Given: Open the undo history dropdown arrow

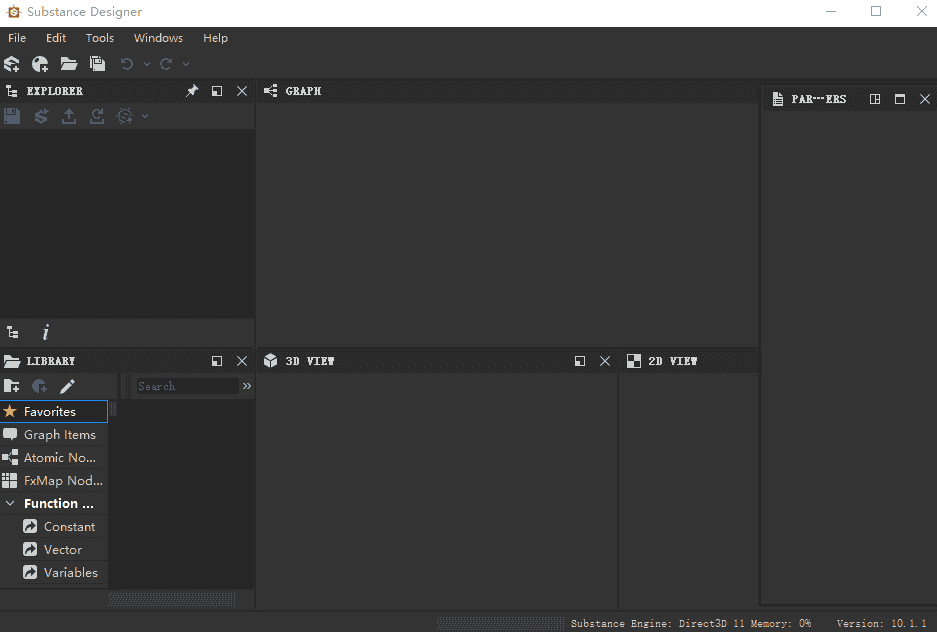Looking at the screenshot, I should (x=147, y=64).
